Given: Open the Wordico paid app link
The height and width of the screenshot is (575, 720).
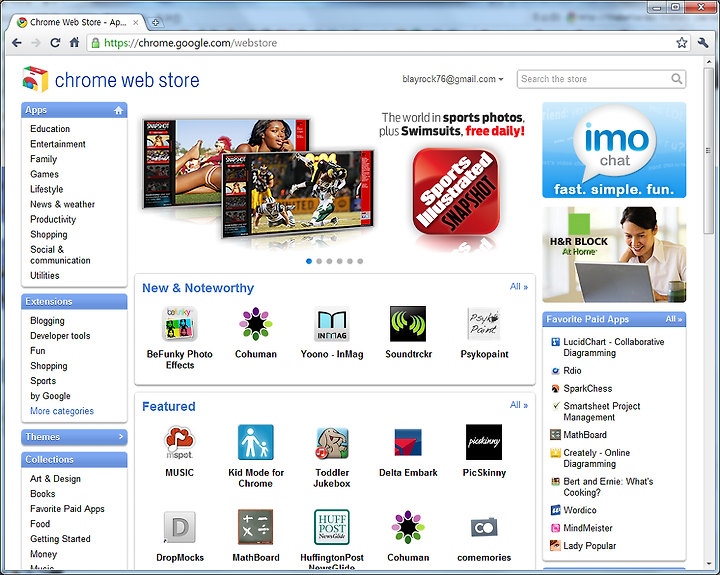Looking at the screenshot, I should (580, 510).
